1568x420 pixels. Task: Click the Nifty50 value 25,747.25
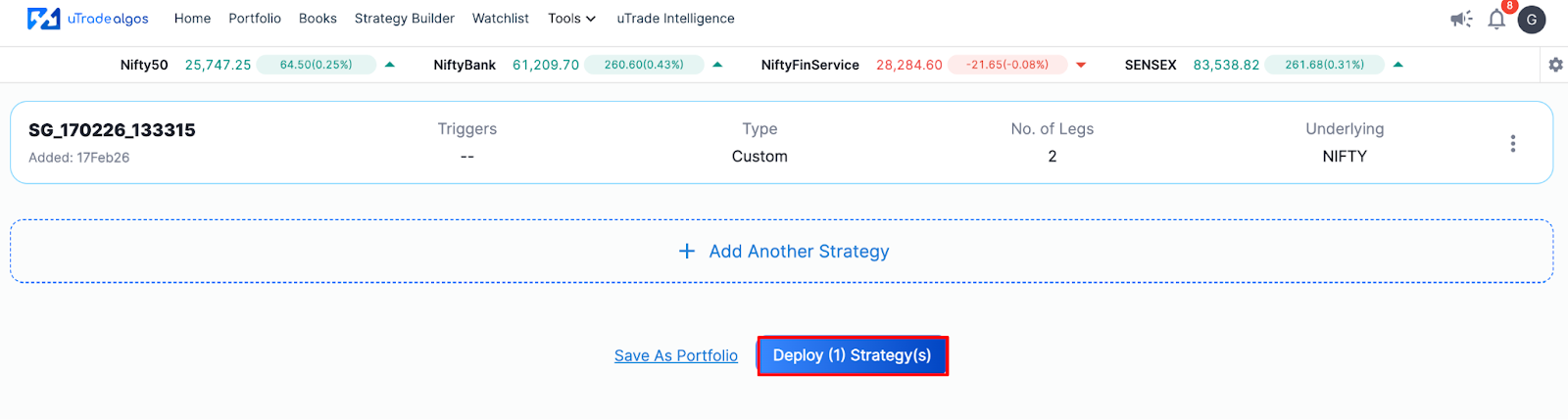click(x=218, y=65)
